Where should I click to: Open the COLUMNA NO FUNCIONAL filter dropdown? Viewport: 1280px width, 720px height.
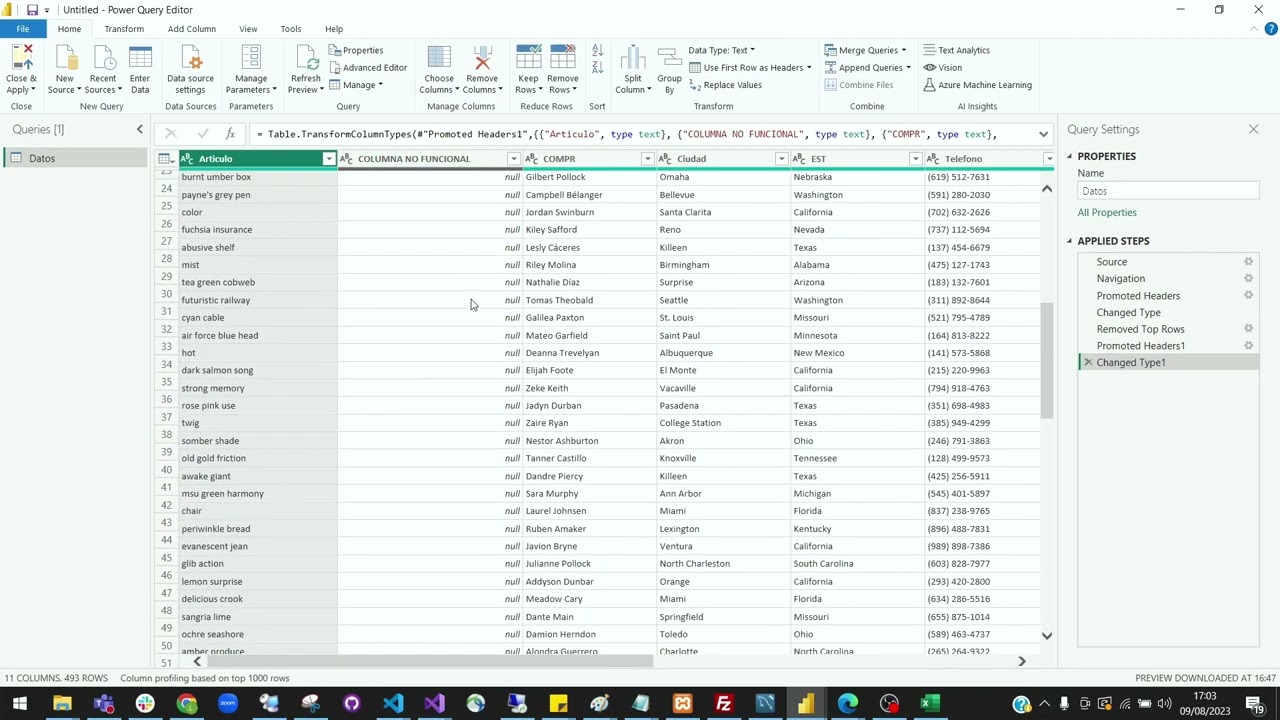513,159
